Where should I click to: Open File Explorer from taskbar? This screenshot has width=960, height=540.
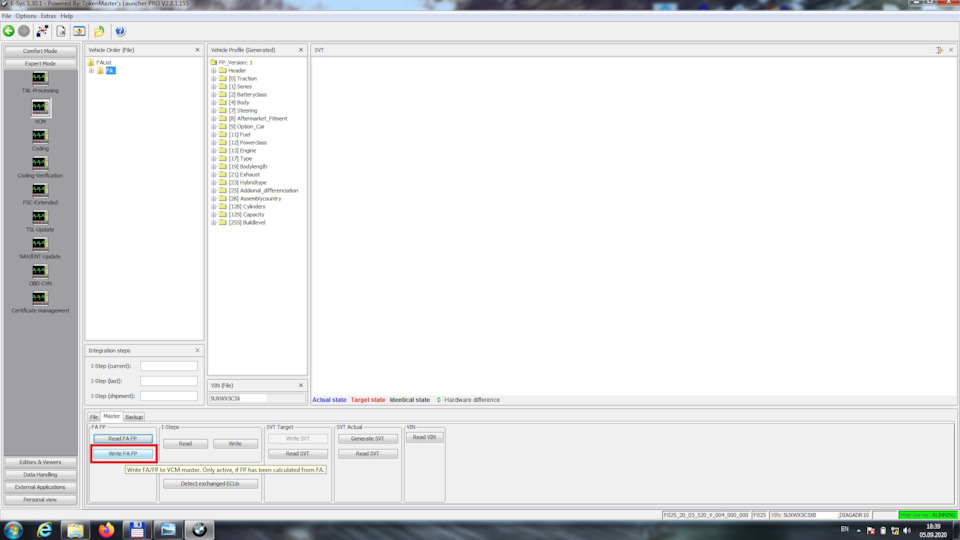(x=75, y=530)
